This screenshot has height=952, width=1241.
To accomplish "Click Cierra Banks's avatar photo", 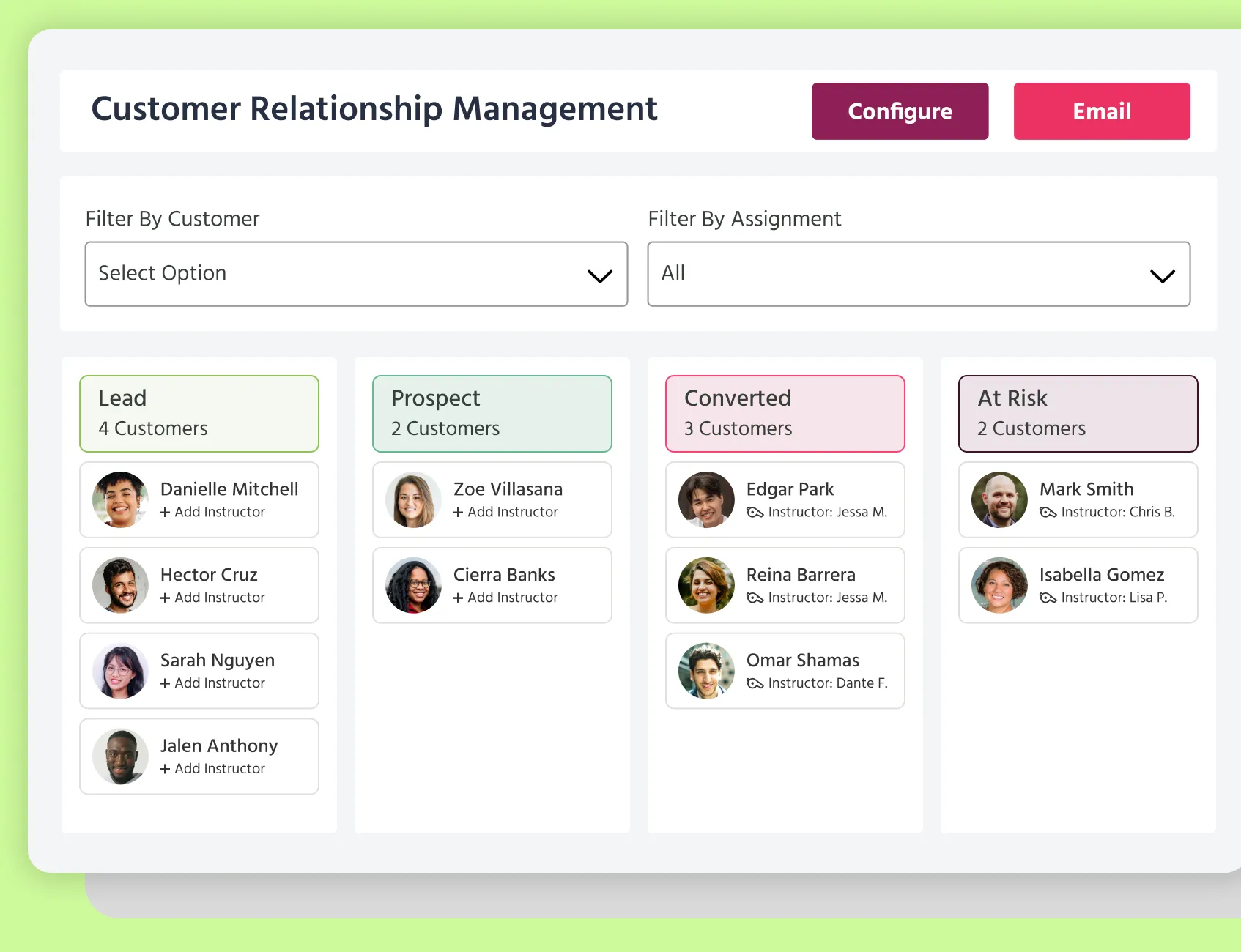I will point(413,585).
